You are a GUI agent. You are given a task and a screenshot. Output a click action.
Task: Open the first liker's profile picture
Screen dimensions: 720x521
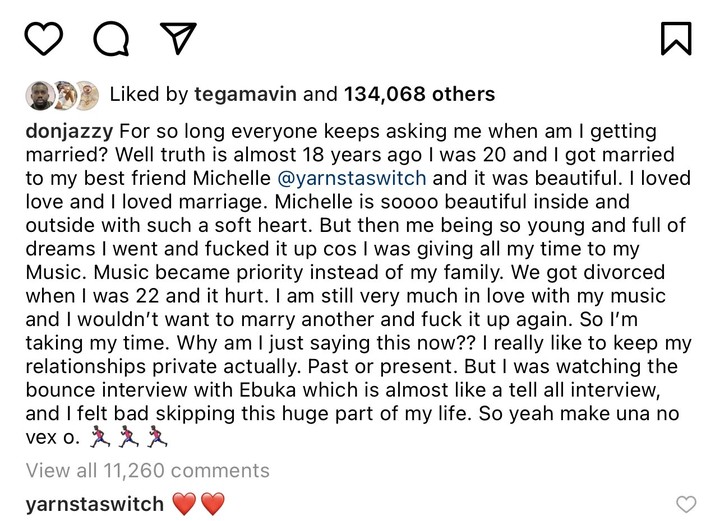(x=39, y=95)
